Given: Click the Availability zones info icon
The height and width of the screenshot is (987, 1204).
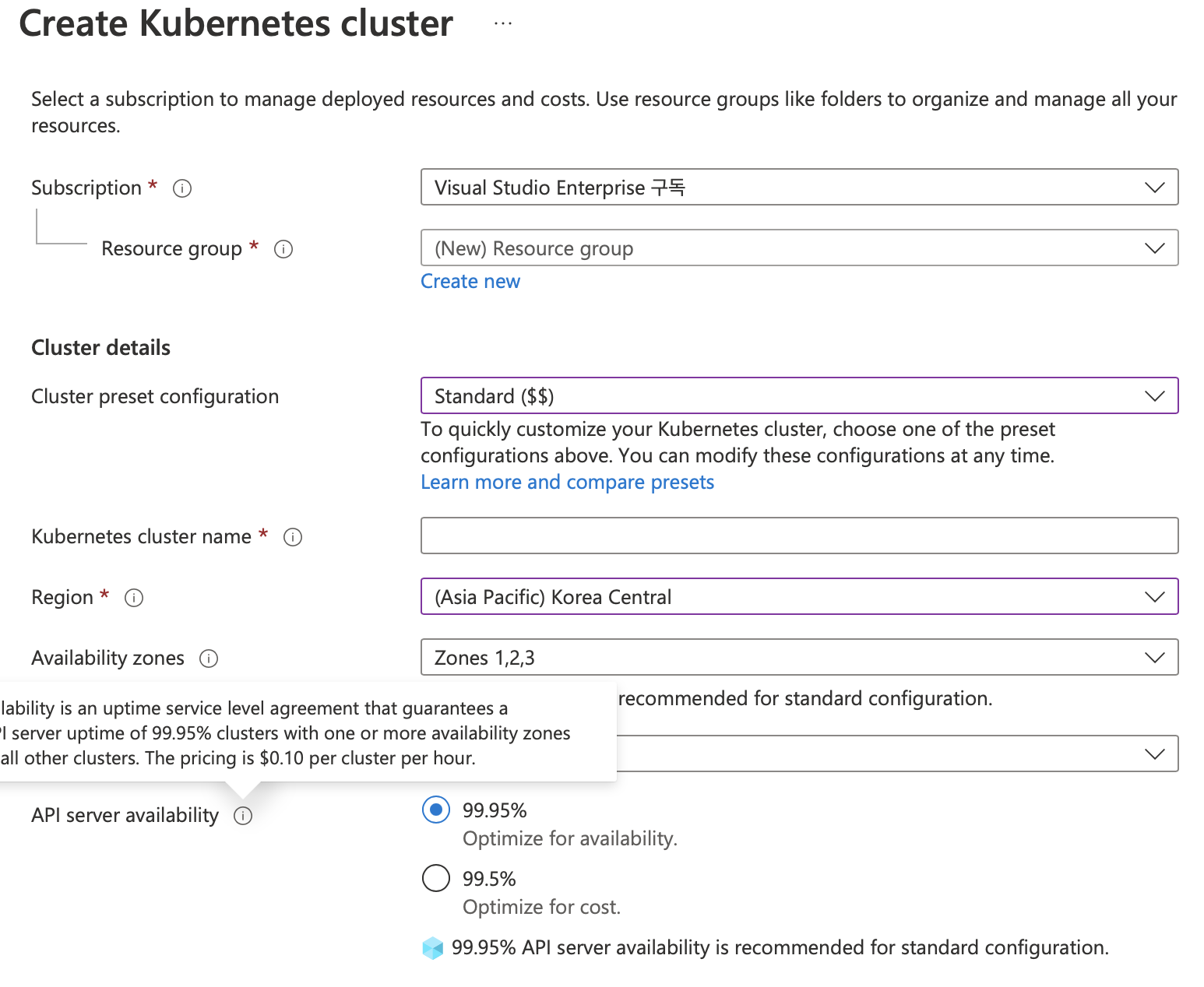Looking at the screenshot, I should tap(209, 659).
